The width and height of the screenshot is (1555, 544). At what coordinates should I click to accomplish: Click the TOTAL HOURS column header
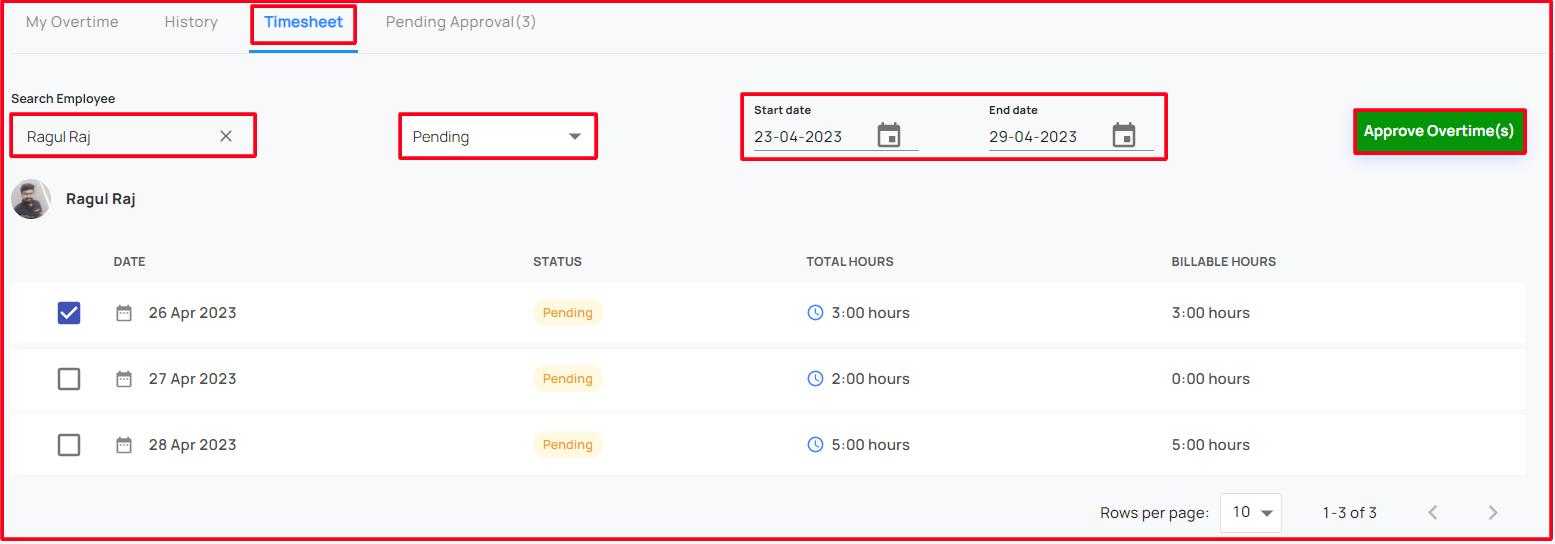click(850, 262)
